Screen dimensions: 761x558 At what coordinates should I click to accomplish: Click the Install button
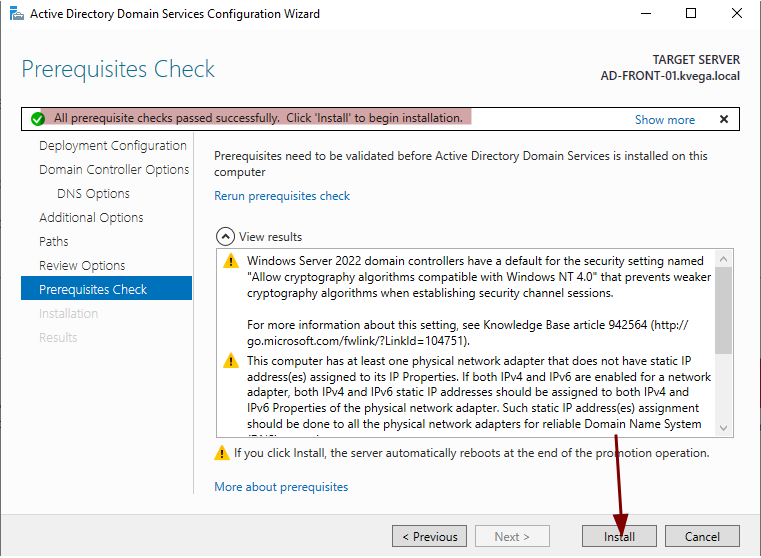619,536
